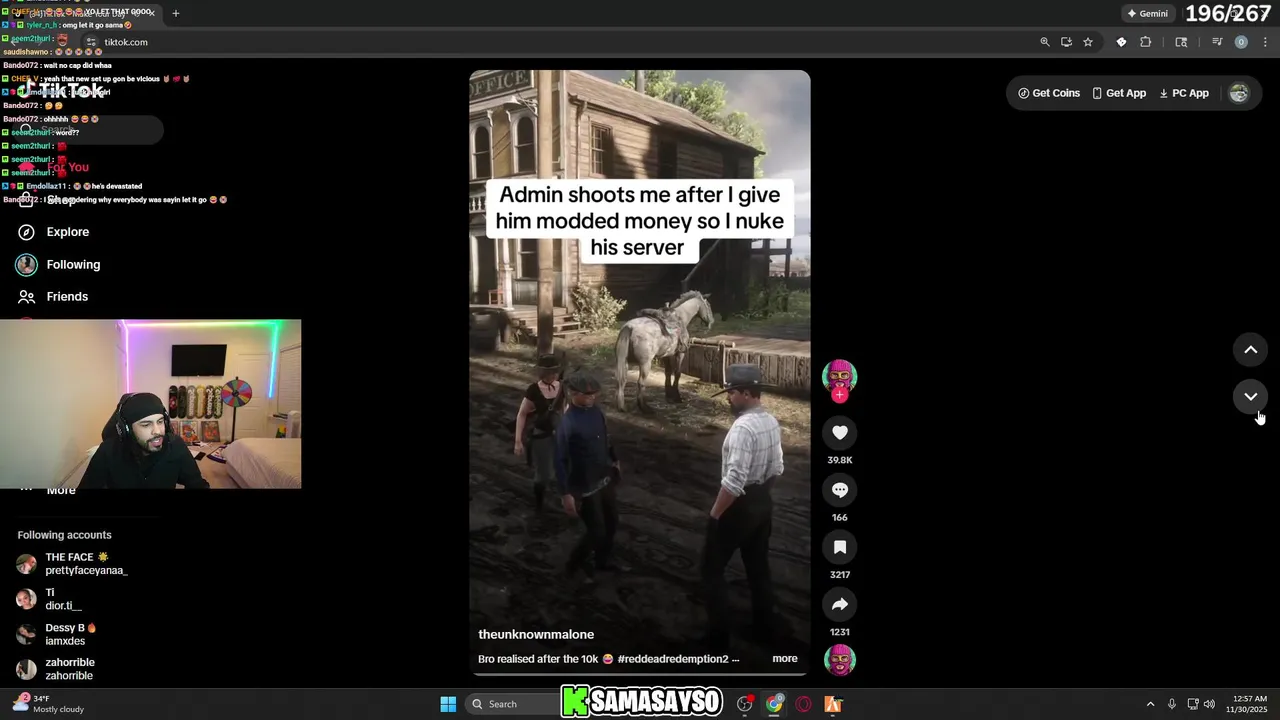Click the Get Coins button
This screenshot has height=720, width=1280.
1049,93
